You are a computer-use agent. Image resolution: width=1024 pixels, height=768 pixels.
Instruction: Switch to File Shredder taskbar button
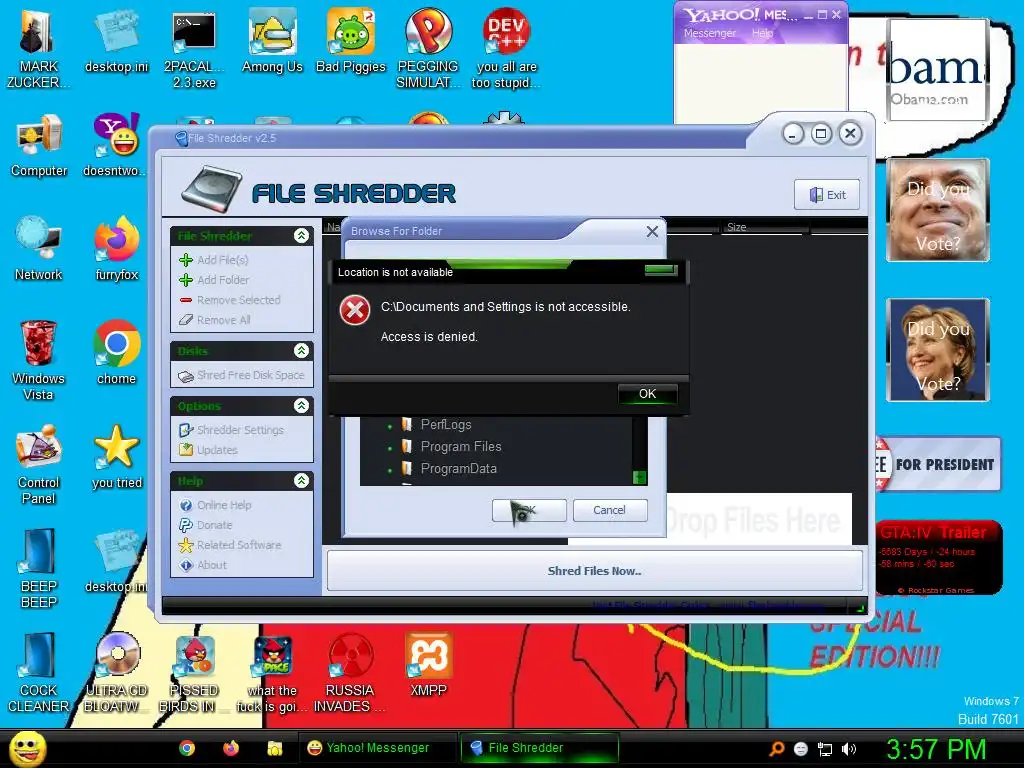tap(539, 748)
